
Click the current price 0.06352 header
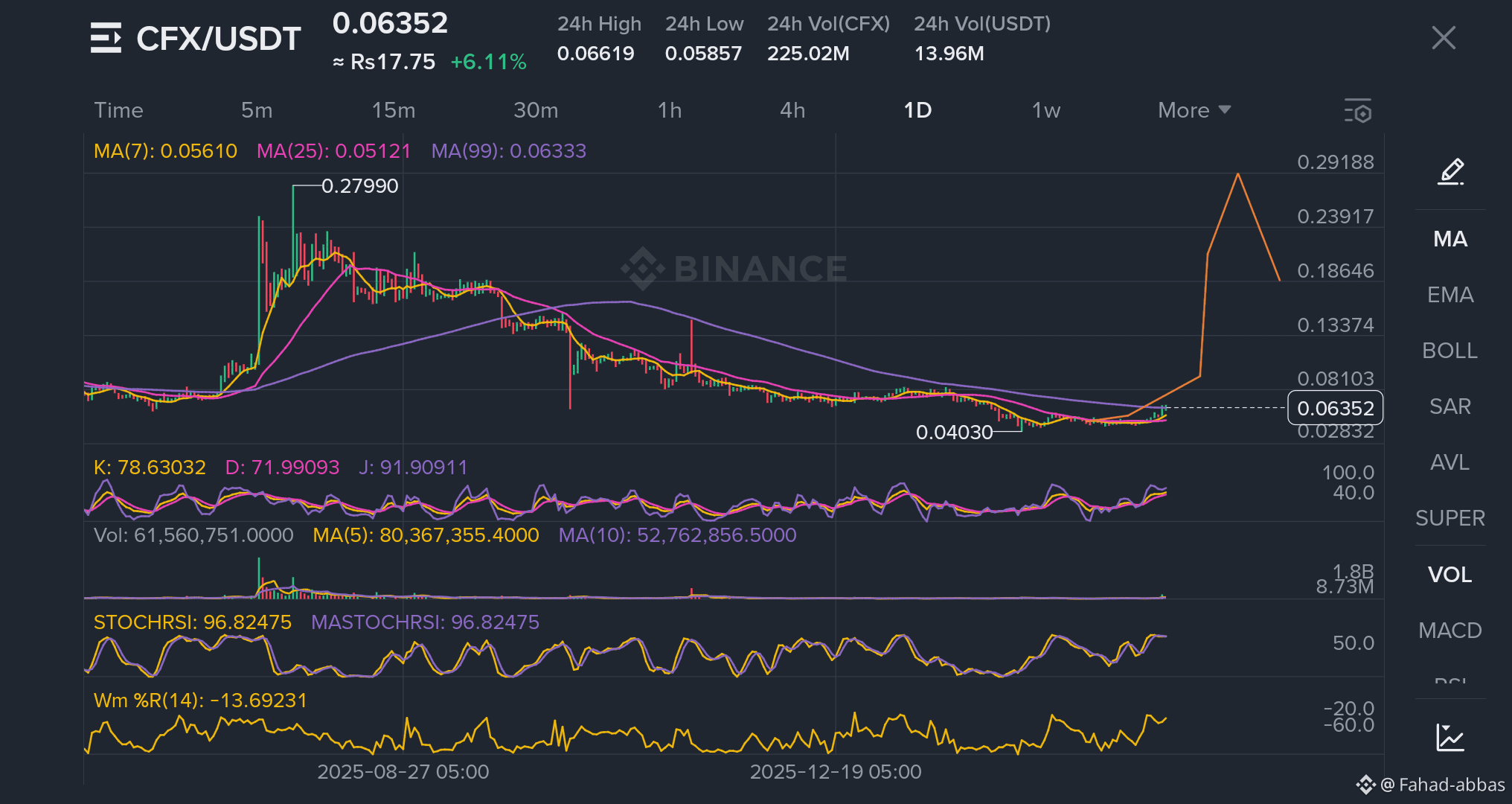390,23
